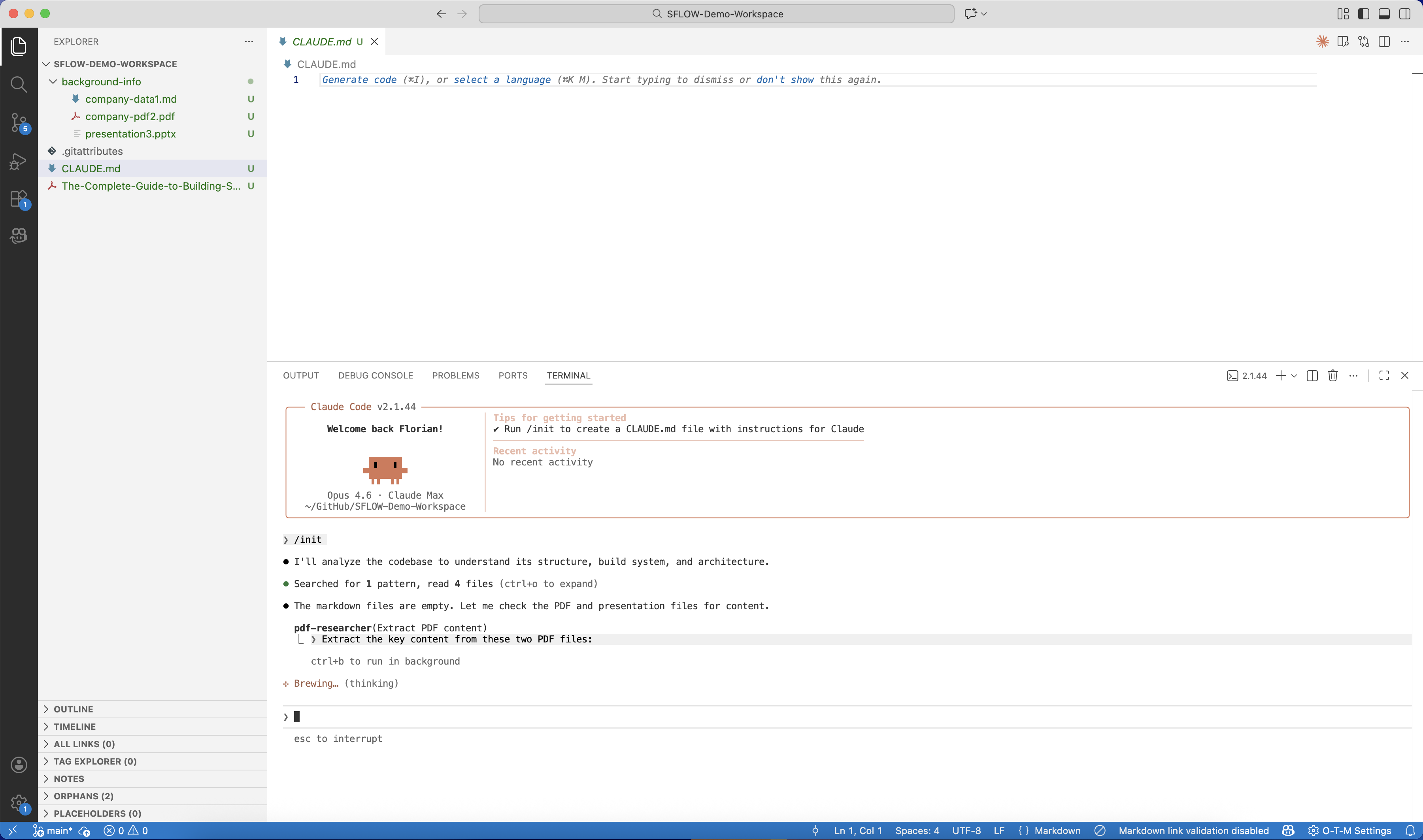Screen dimensions: 1423x840
Task: Split the editor using the layout icon
Action: 1384,41
